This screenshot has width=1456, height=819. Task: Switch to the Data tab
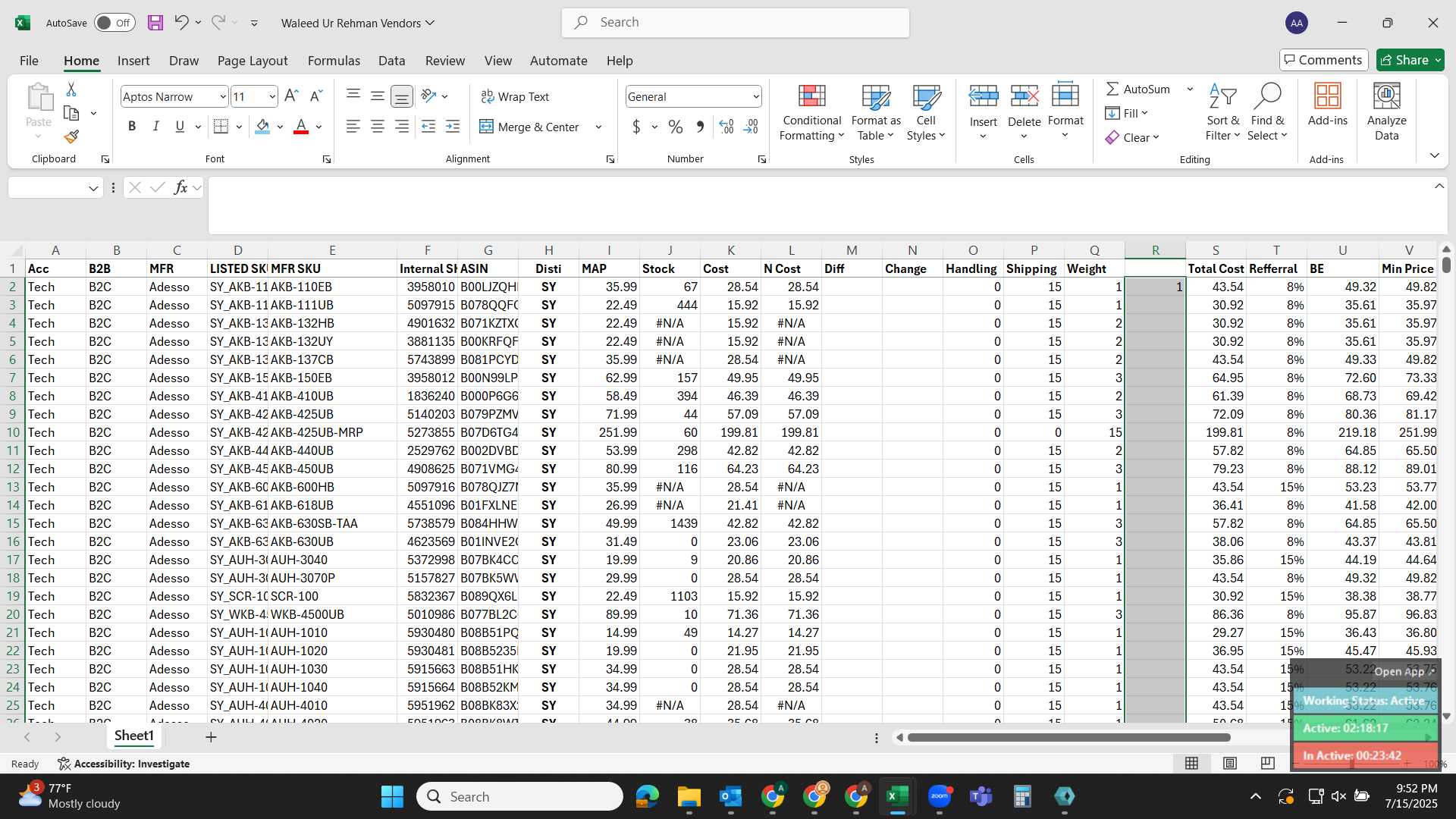391,61
